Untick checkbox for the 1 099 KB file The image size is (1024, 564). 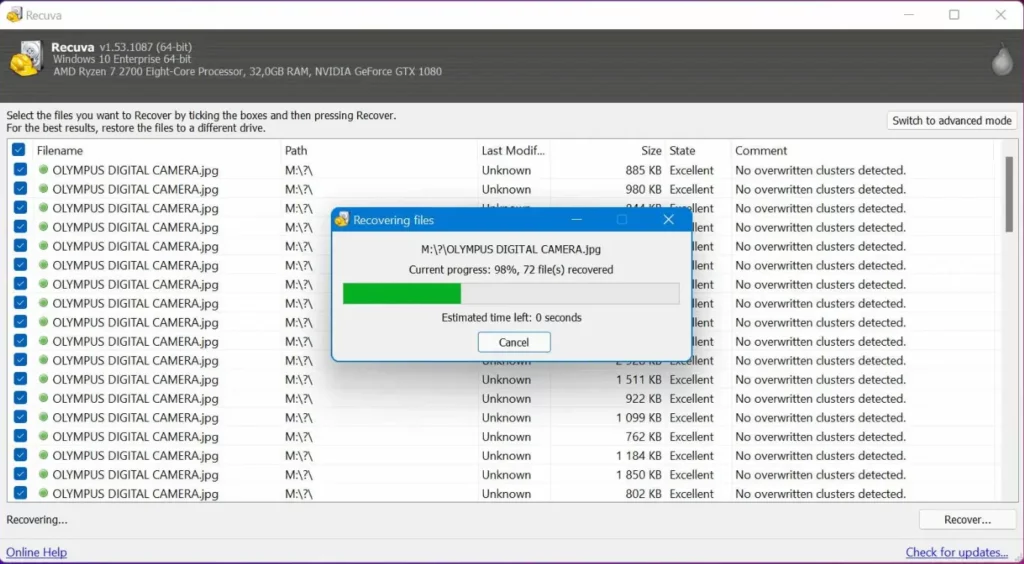coord(20,416)
